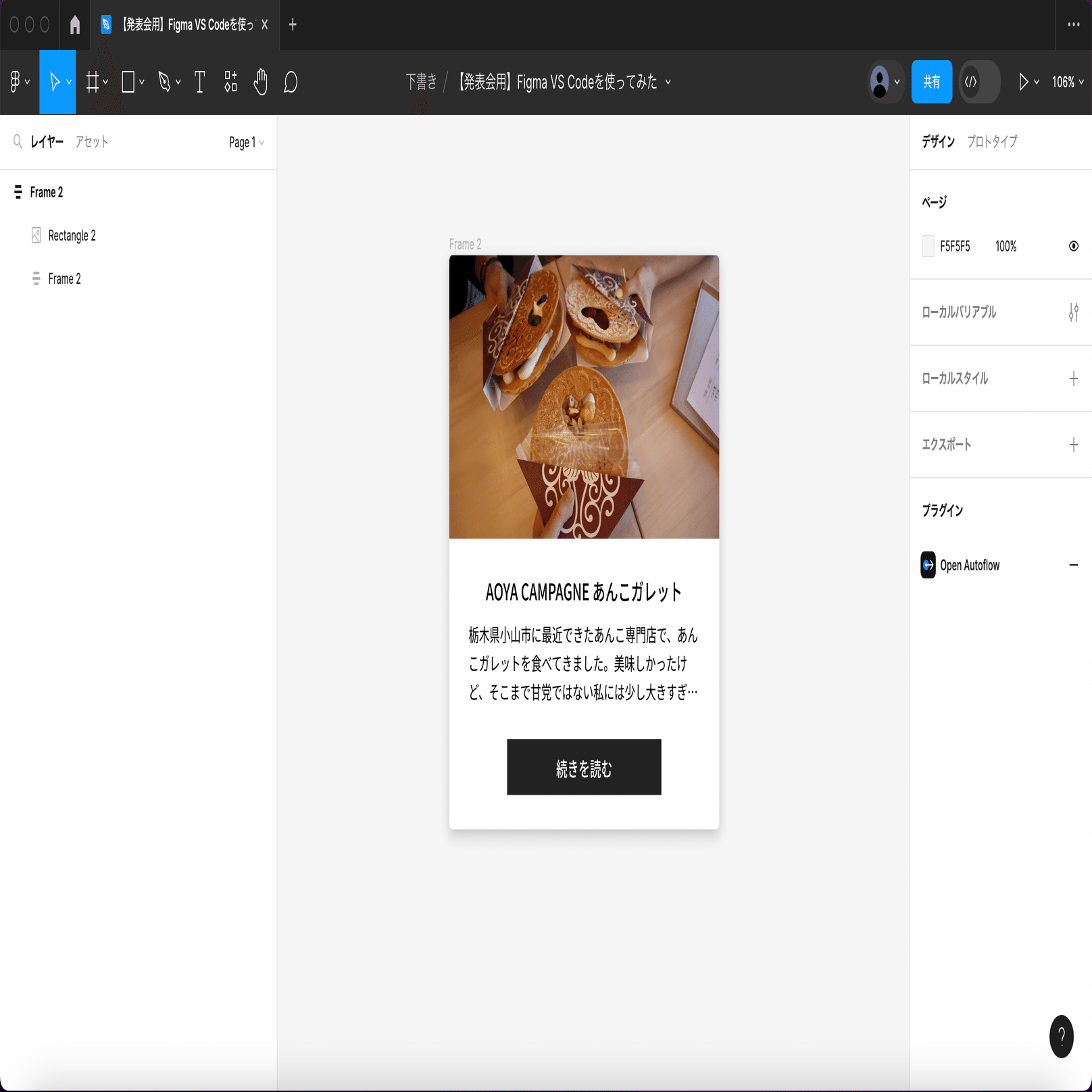
Task: Select the Comment tool
Action: click(291, 82)
